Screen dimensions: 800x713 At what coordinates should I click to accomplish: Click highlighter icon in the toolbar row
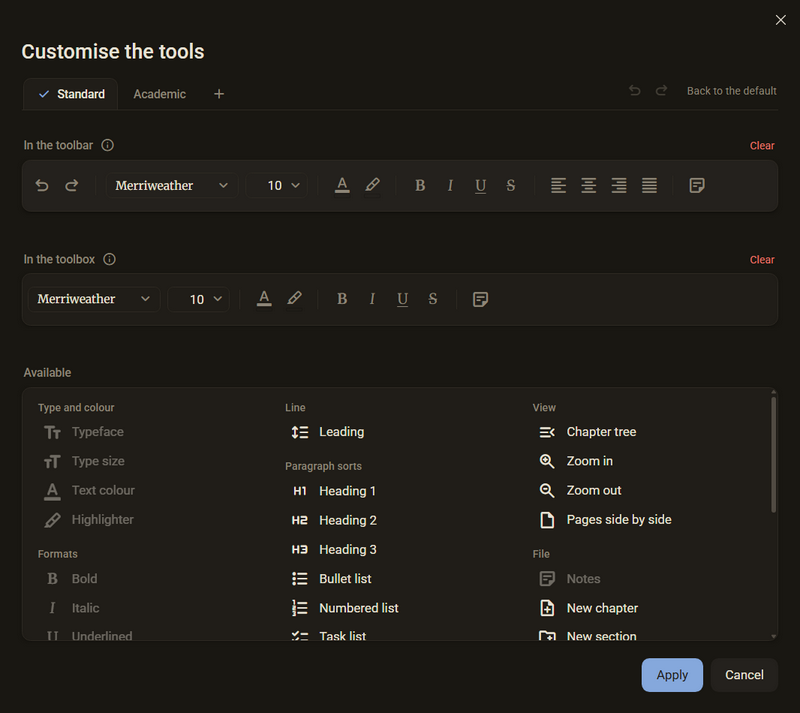coord(372,185)
